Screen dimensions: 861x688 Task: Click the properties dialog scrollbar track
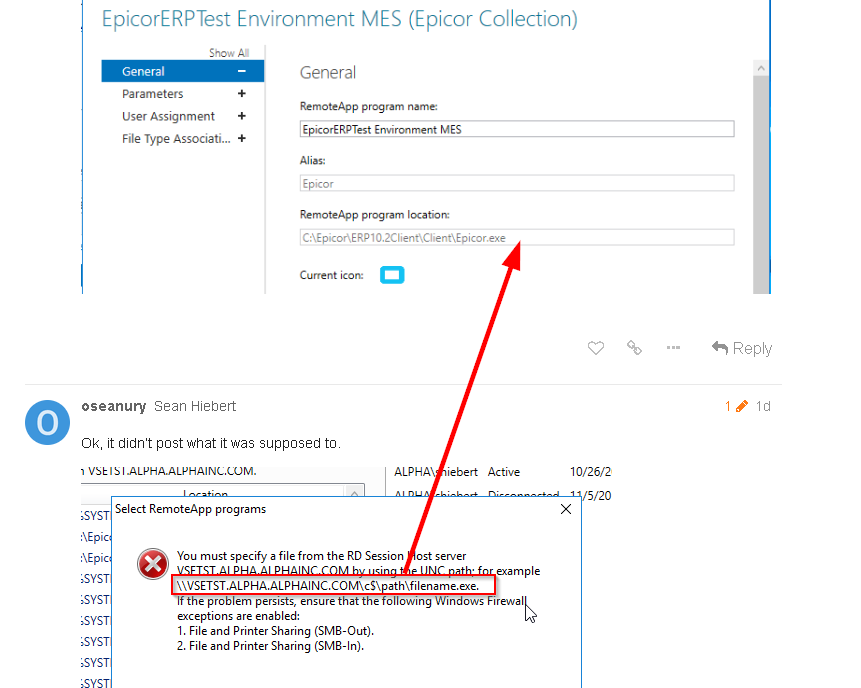click(x=761, y=184)
